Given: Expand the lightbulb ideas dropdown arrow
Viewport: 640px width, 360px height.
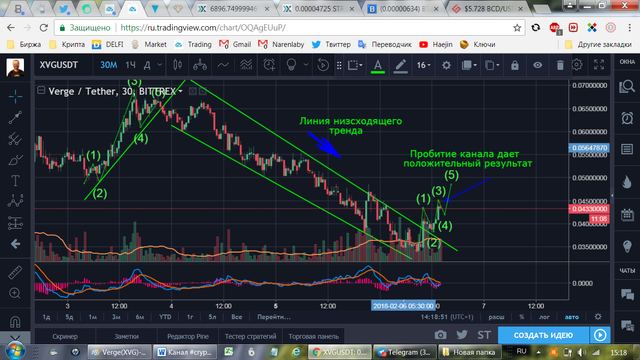Looking at the screenshot, I should [305, 65].
